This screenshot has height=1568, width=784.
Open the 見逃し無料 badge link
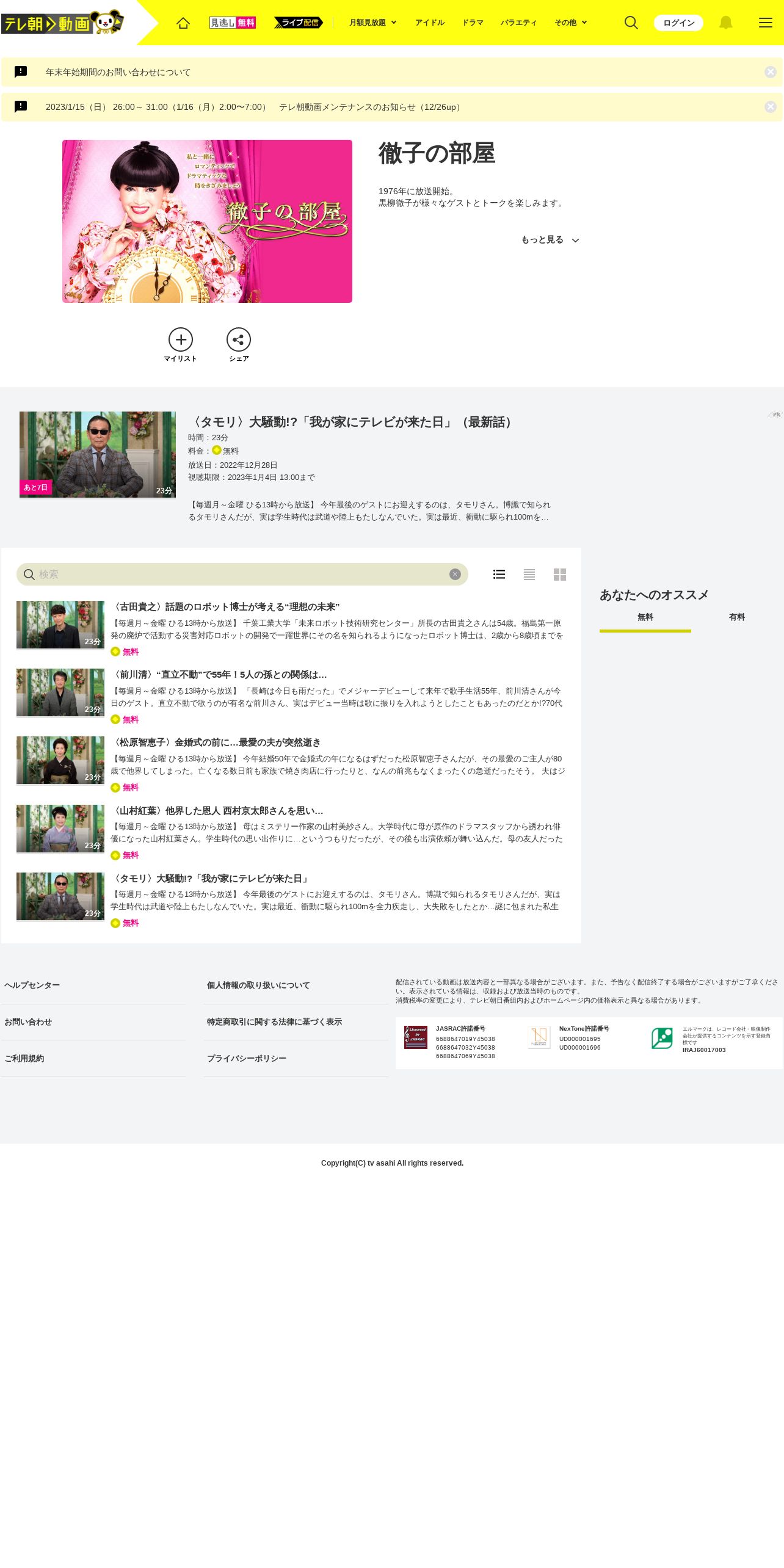233,23
